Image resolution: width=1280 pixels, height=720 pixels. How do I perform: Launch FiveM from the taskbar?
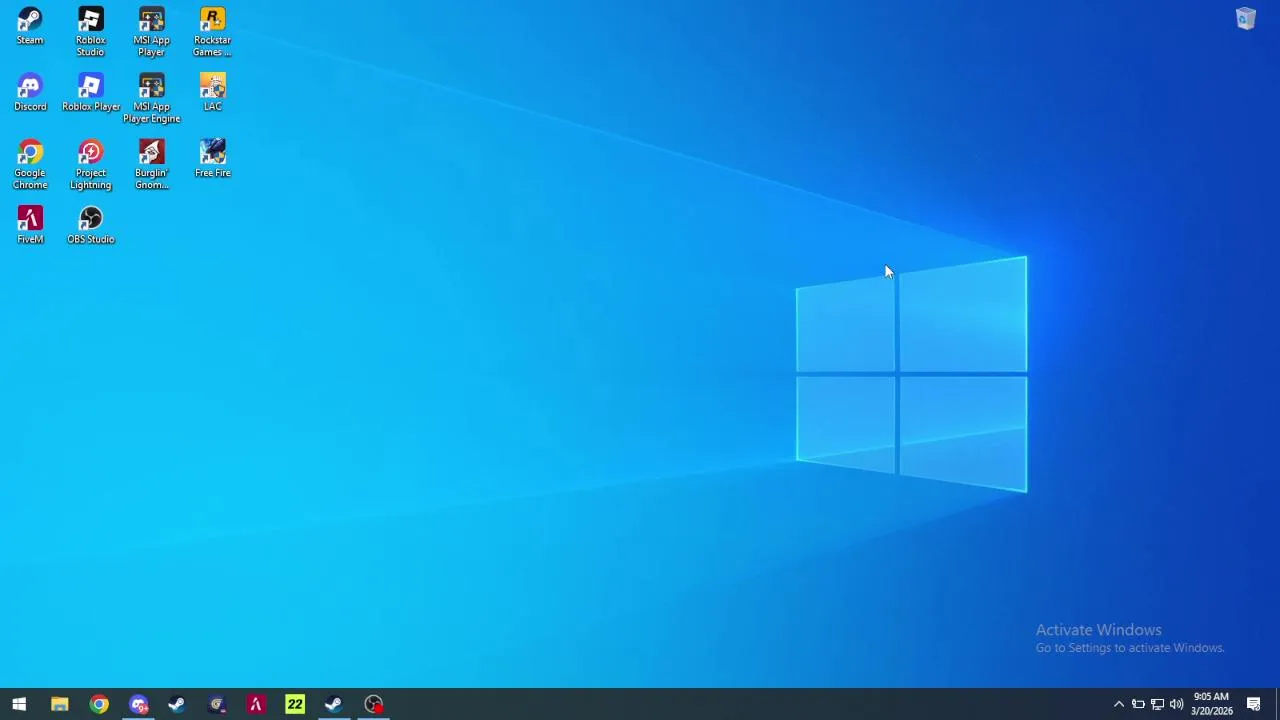[256, 704]
